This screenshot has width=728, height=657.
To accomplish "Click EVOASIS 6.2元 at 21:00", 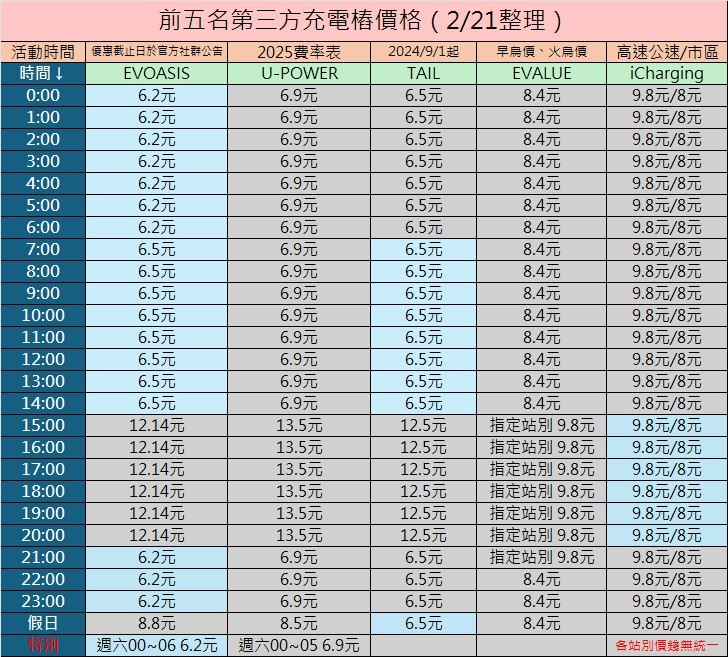I will [x=156, y=557].
